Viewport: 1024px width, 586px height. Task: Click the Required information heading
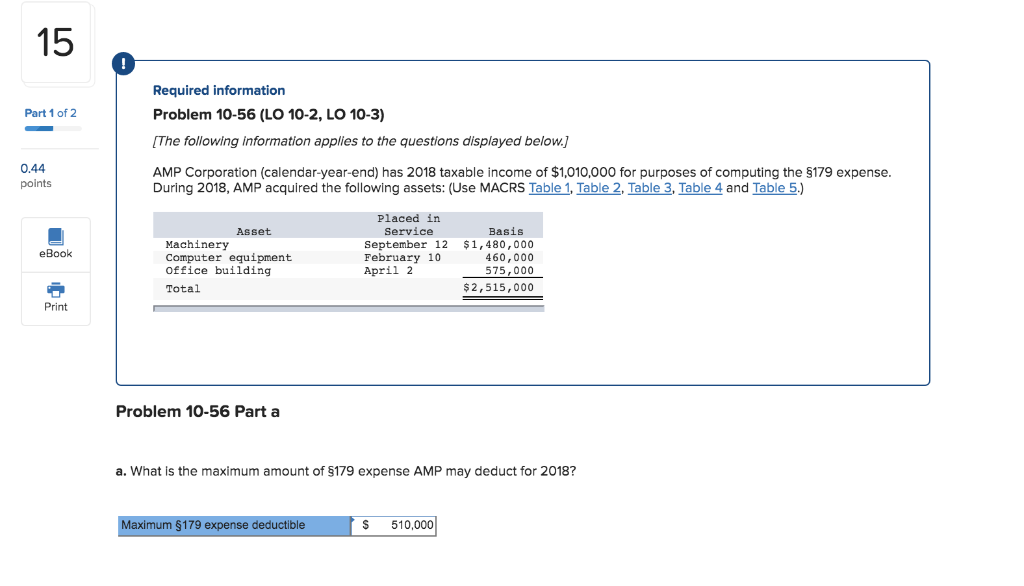[218, 90]
